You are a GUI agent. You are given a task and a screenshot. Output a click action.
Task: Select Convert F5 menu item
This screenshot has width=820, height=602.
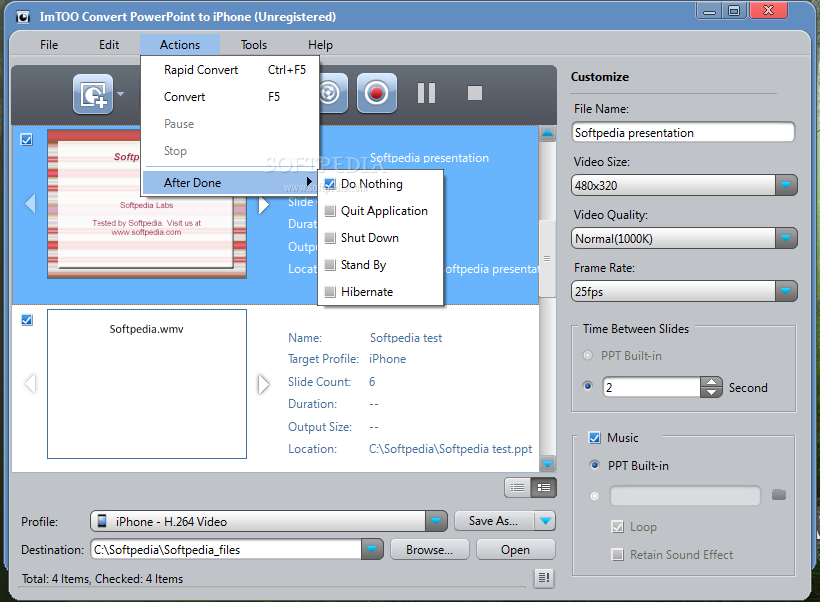[230, 97]
